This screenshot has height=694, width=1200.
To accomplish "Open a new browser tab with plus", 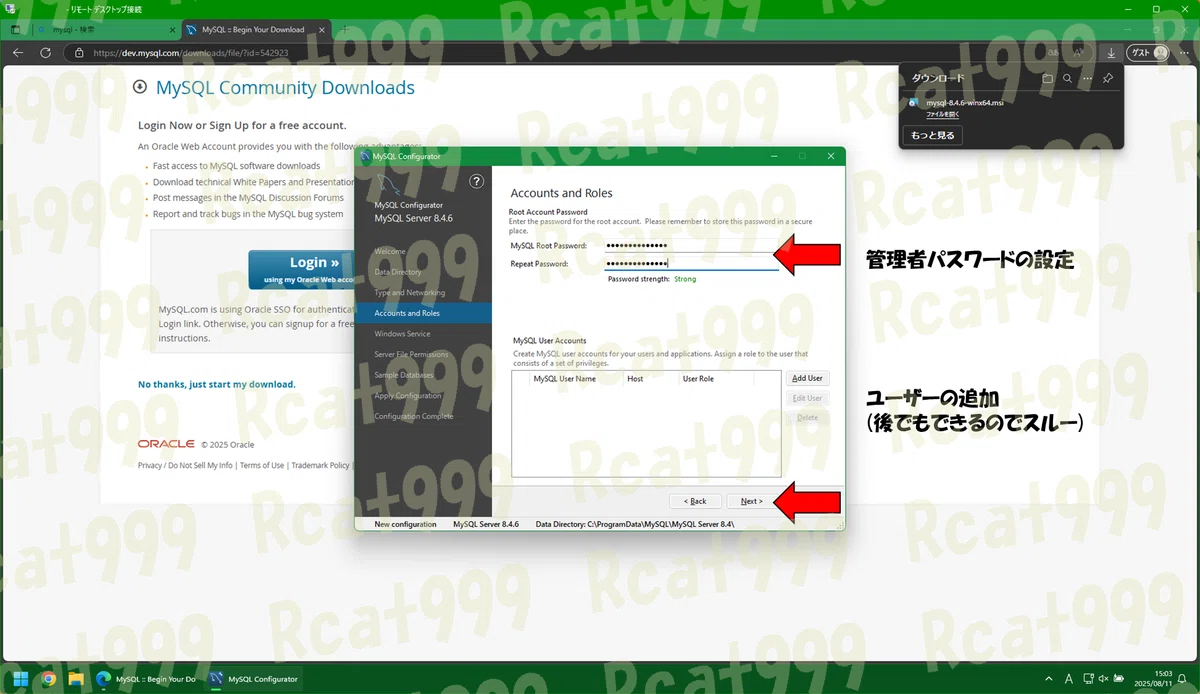I will coord(344,30).
